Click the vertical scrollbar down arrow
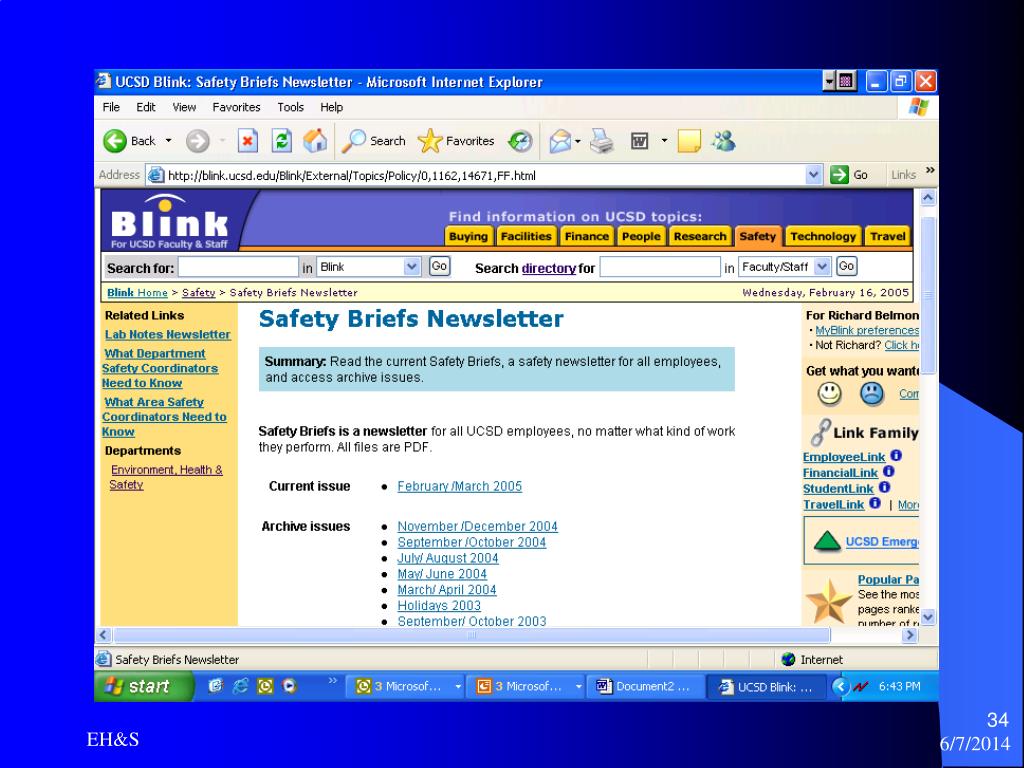The image size is (1024, 768). [x=928, y=617]
